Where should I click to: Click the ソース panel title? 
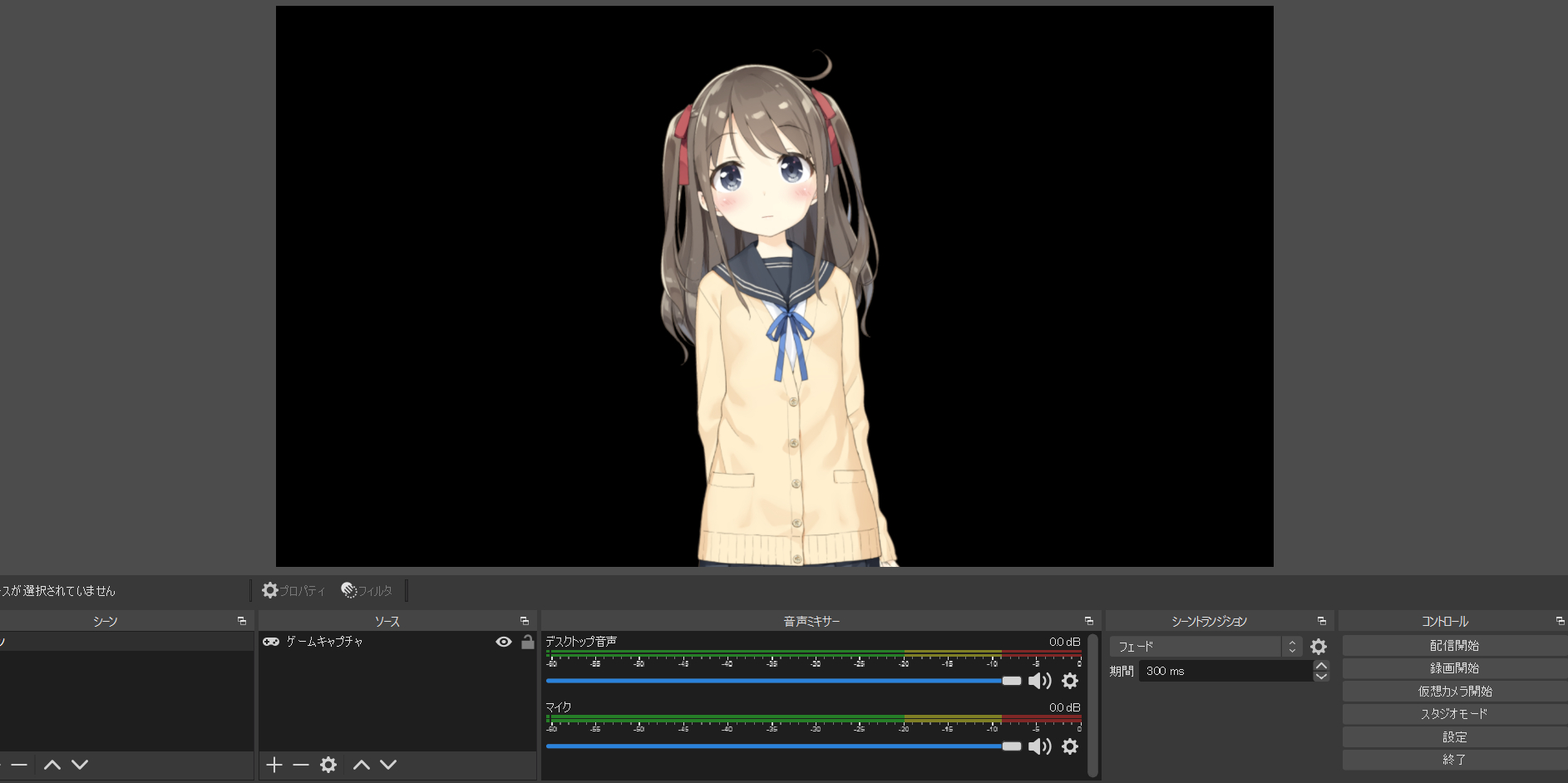click(387, 622)
